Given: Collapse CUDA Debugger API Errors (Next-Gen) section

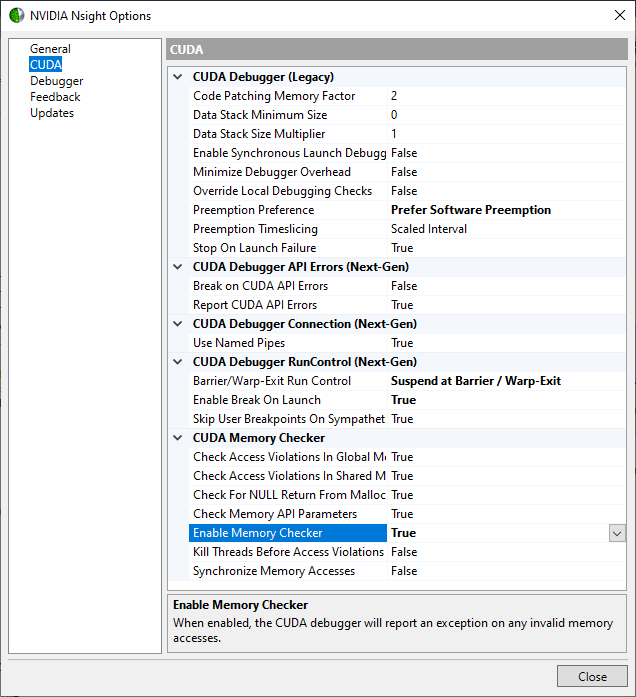Looking at the screenshot, I should tap(178, 267).
